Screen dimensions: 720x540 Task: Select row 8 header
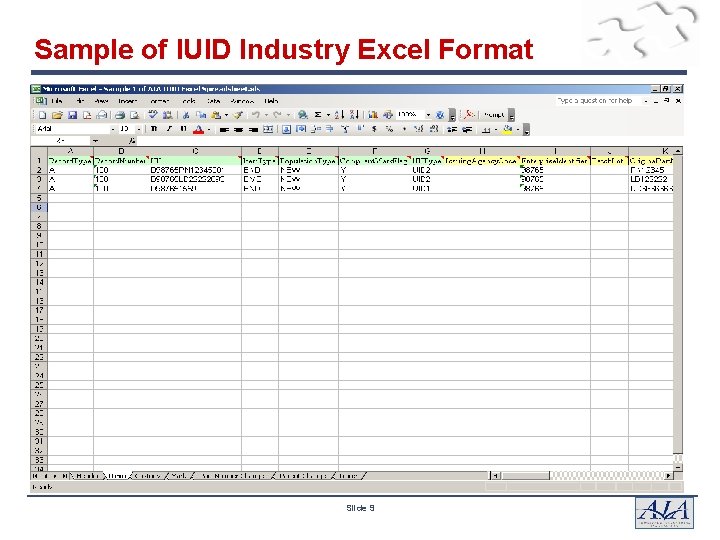[x=39, y=226]
